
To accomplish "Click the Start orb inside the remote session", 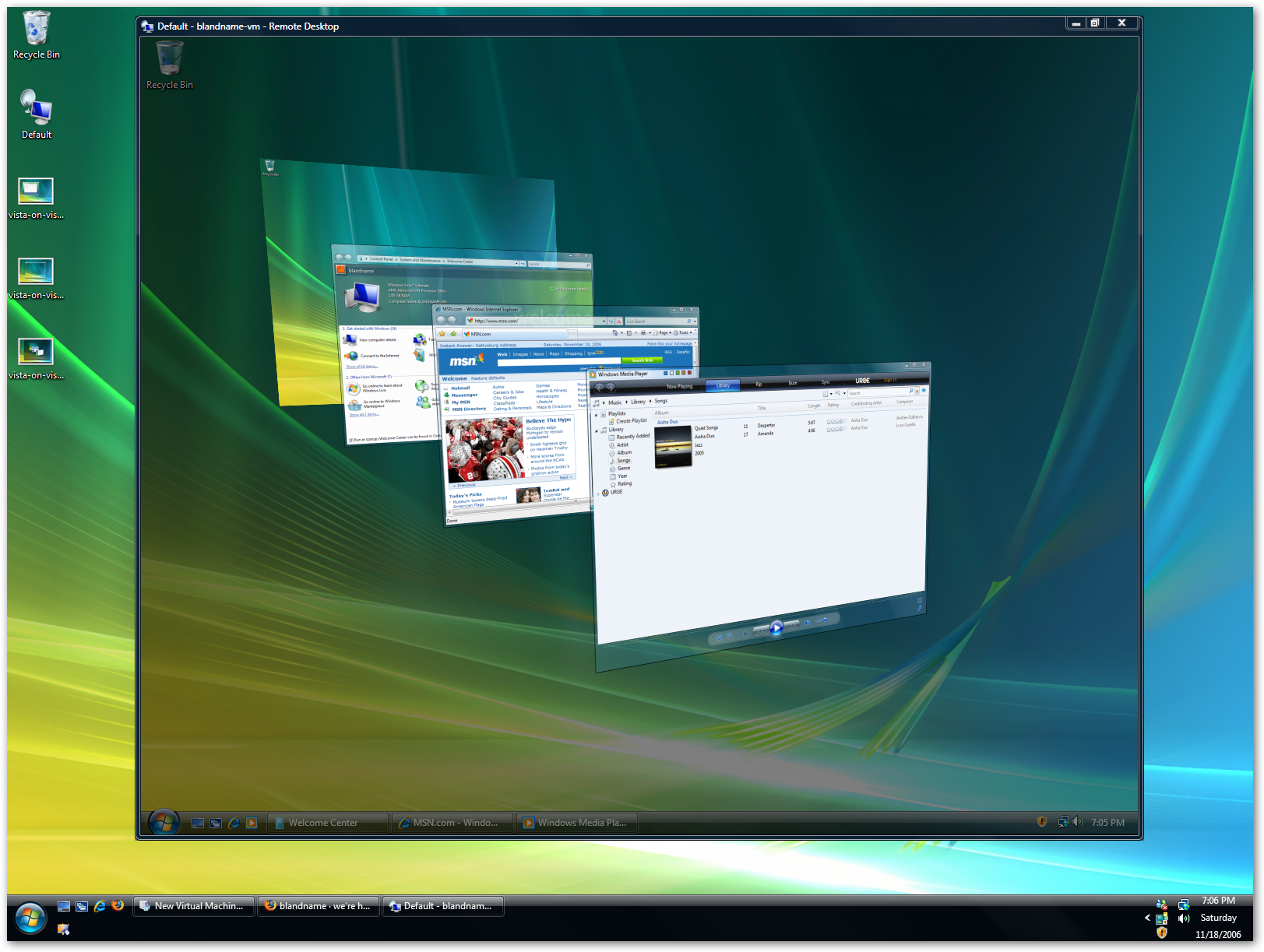I will (x=164, y=822).
